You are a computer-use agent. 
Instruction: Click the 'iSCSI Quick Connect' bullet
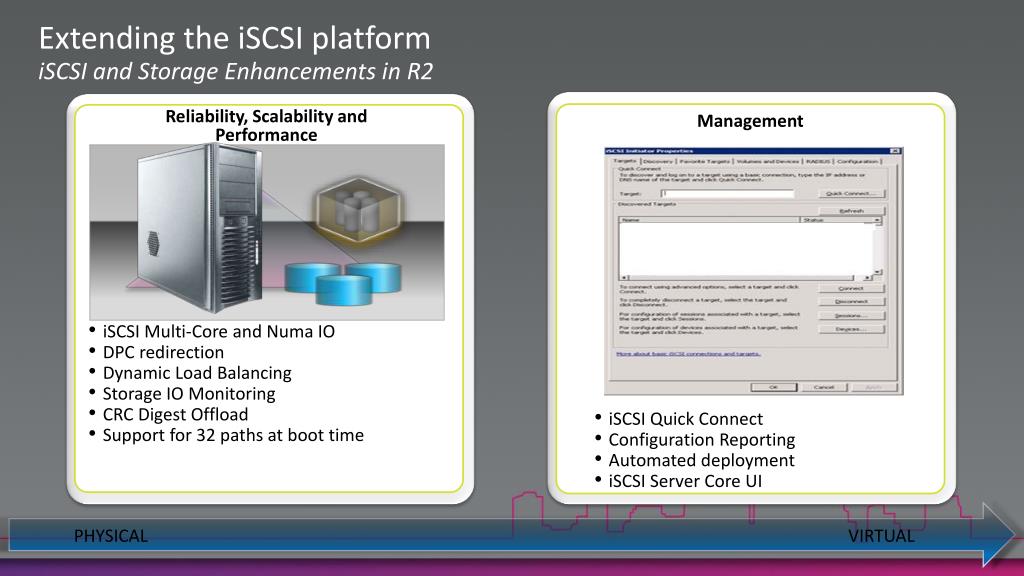point(686,419)
